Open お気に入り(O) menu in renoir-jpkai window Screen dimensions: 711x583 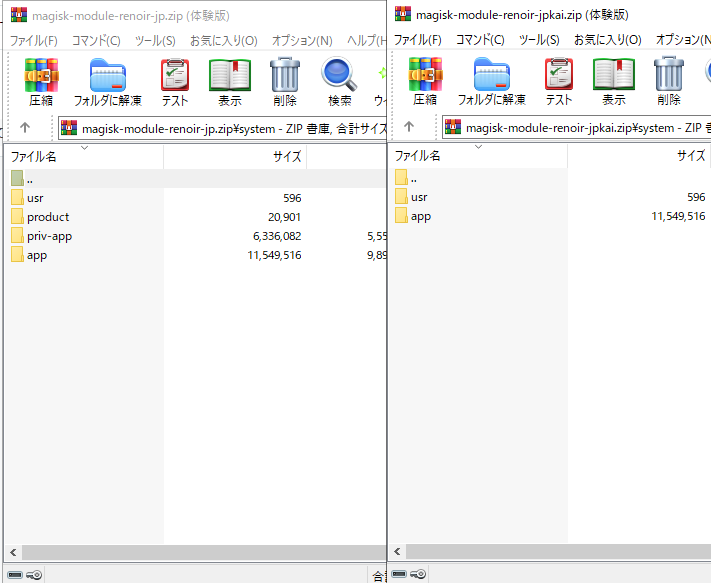coord(608,40)
